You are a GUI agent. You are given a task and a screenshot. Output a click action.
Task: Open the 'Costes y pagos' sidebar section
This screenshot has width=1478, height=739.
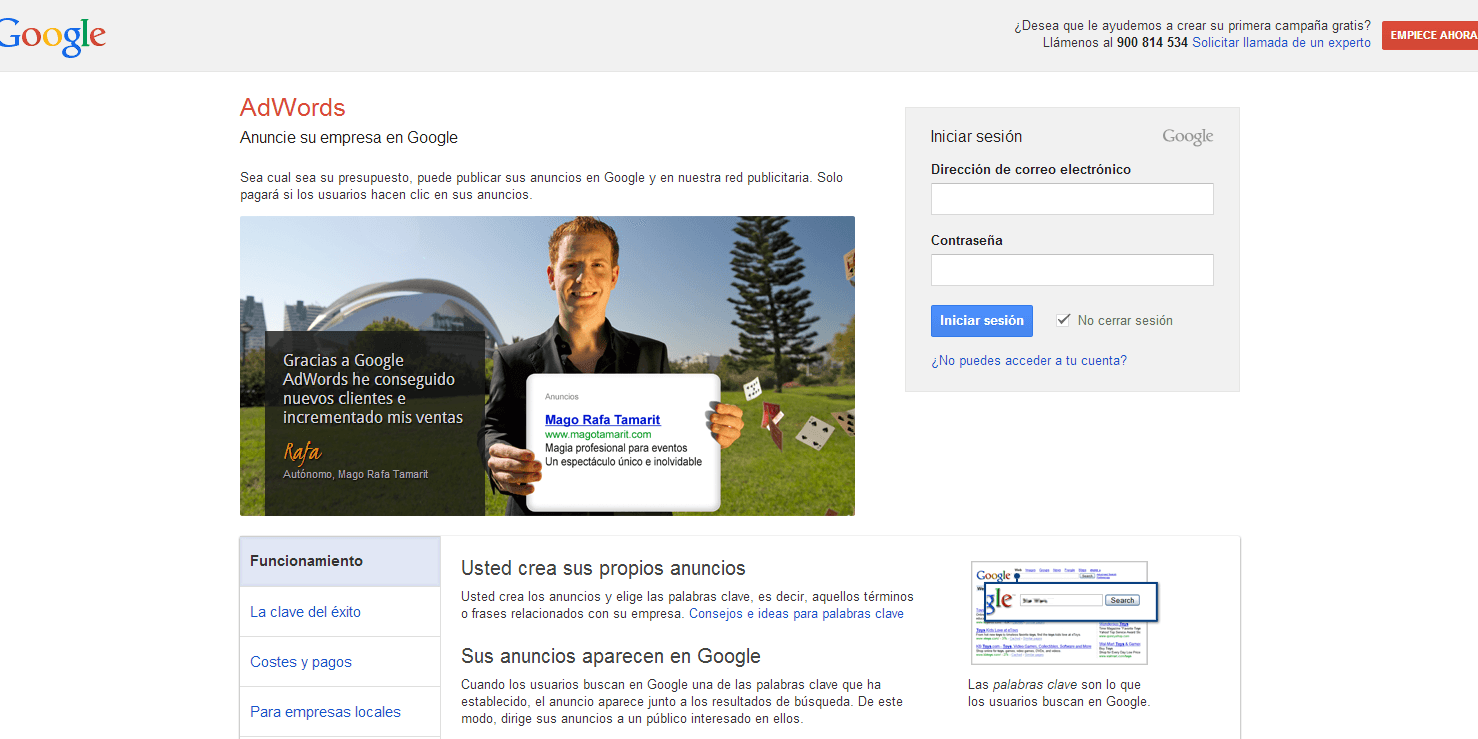tap(300, 661)
